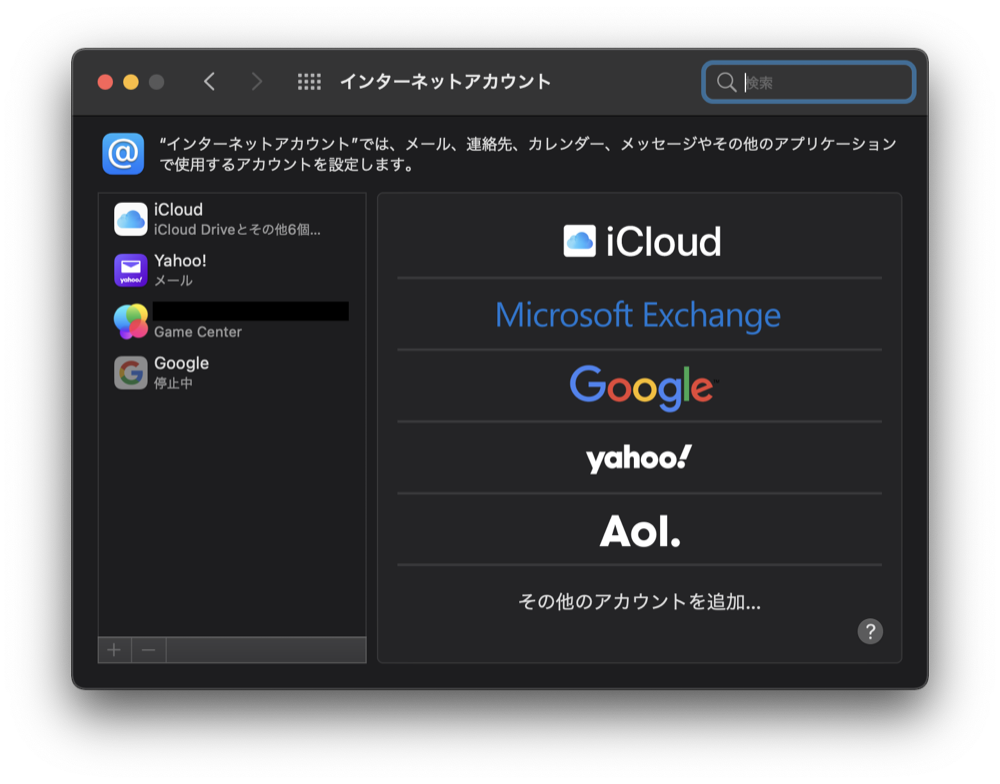Screen dimensions: 1000x784
Task: Click the Internet Accounts @ icon
Action: coord(123,154)
